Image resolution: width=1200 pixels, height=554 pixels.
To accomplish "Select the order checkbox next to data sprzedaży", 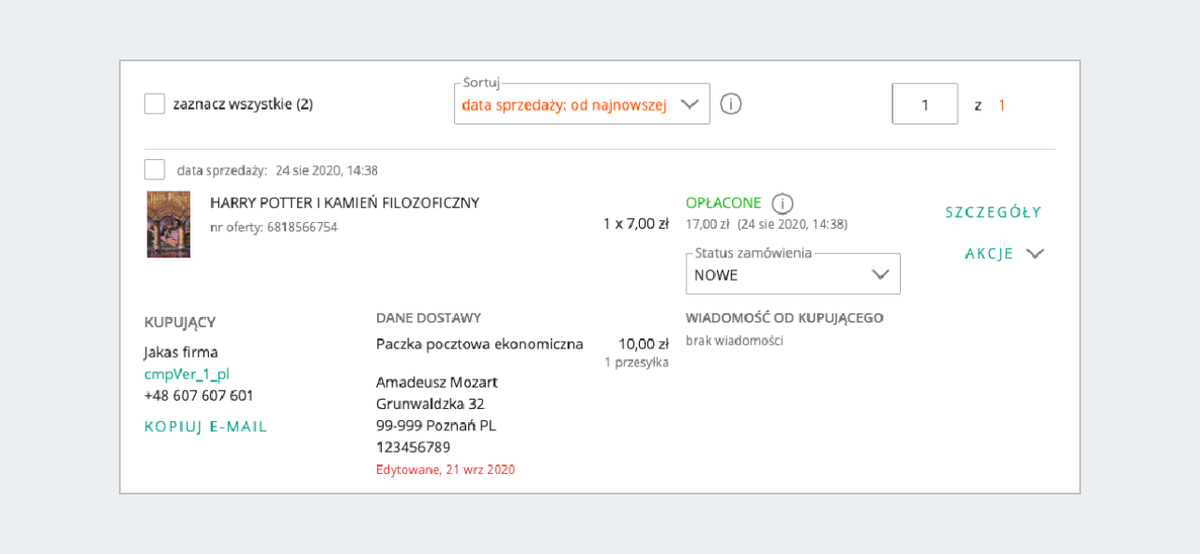I will (154, 169).
